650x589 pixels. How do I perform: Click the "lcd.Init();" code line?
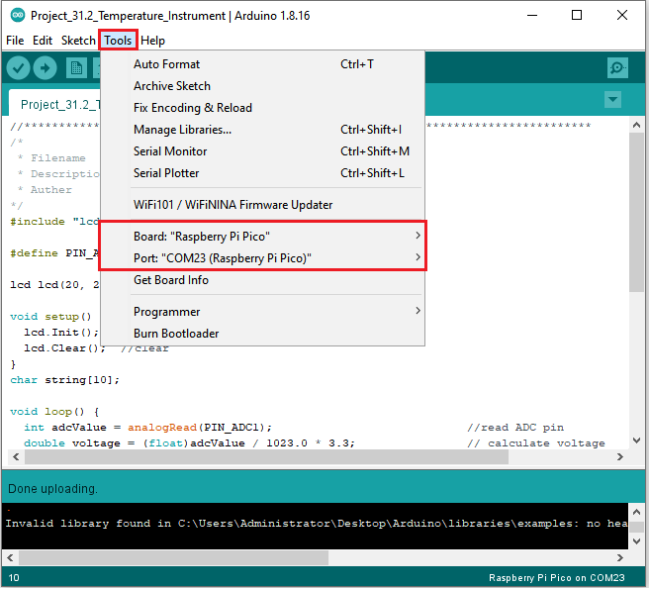coord(61,332)
